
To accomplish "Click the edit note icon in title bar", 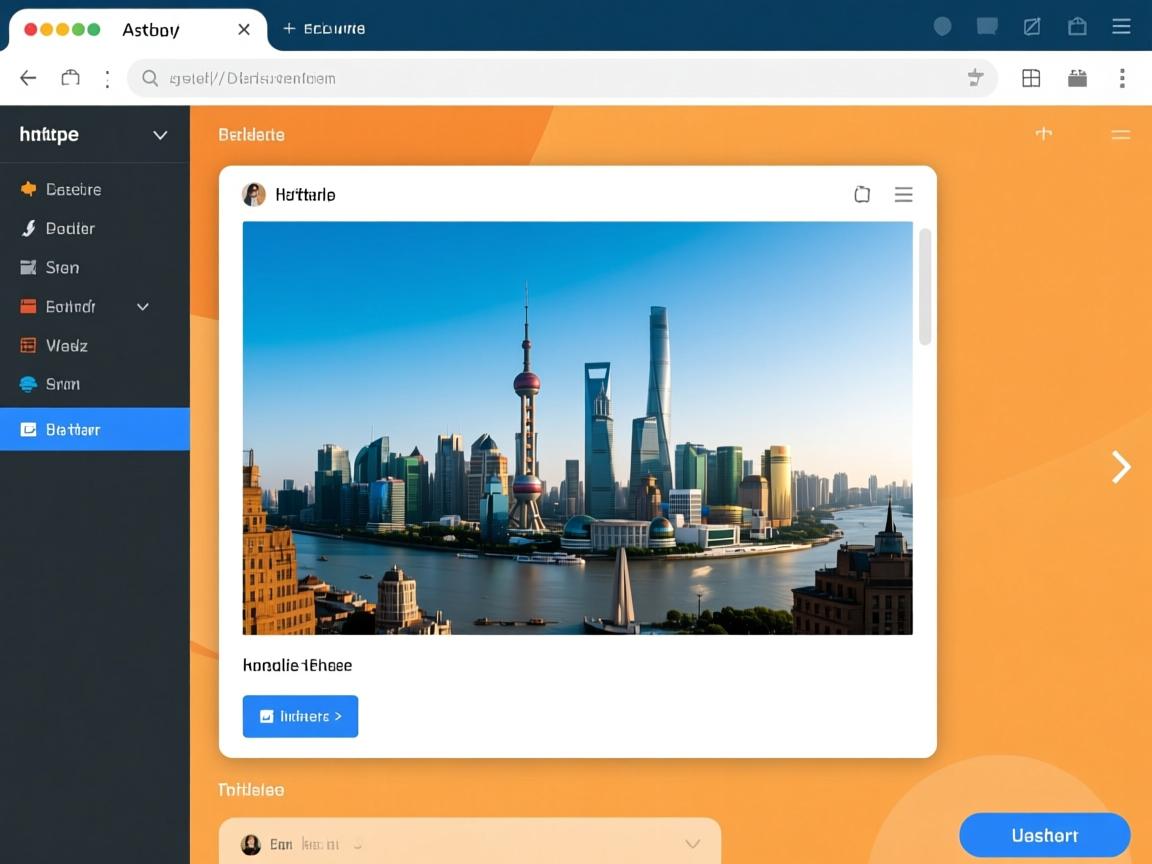I will coord(1032,27).
